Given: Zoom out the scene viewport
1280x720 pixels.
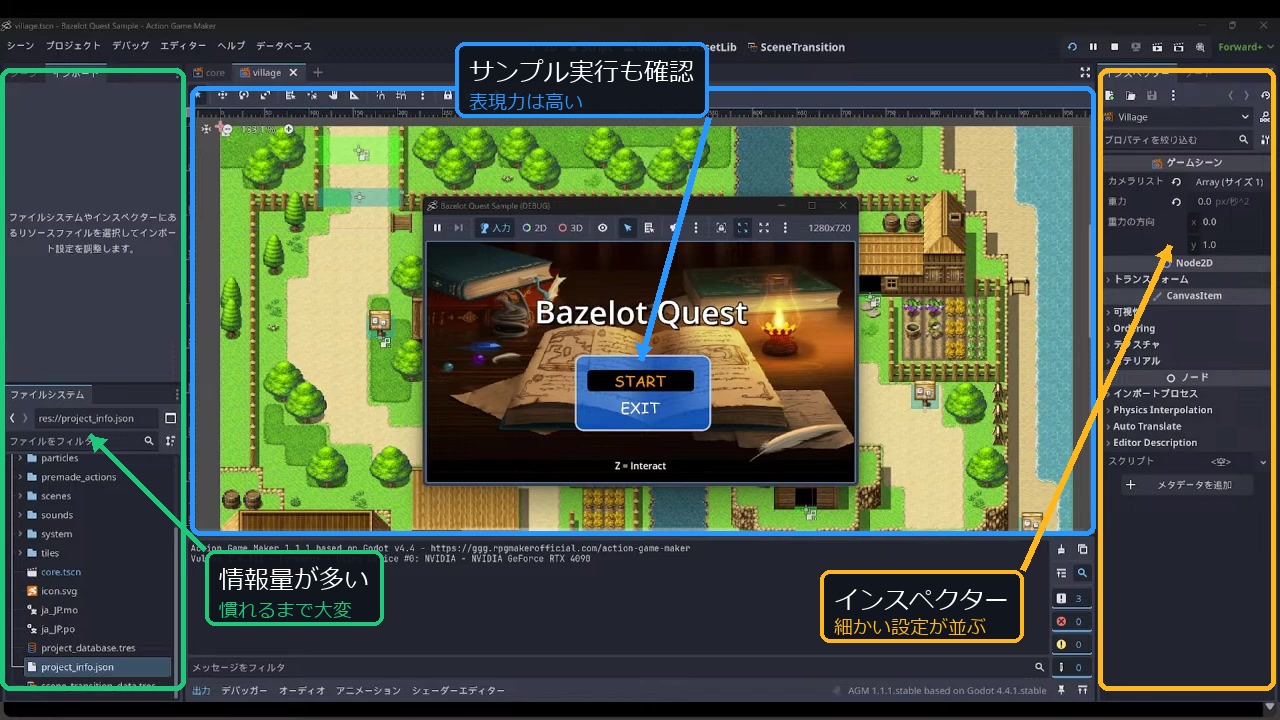Looking at the screenshot, I should pos(226,129).
